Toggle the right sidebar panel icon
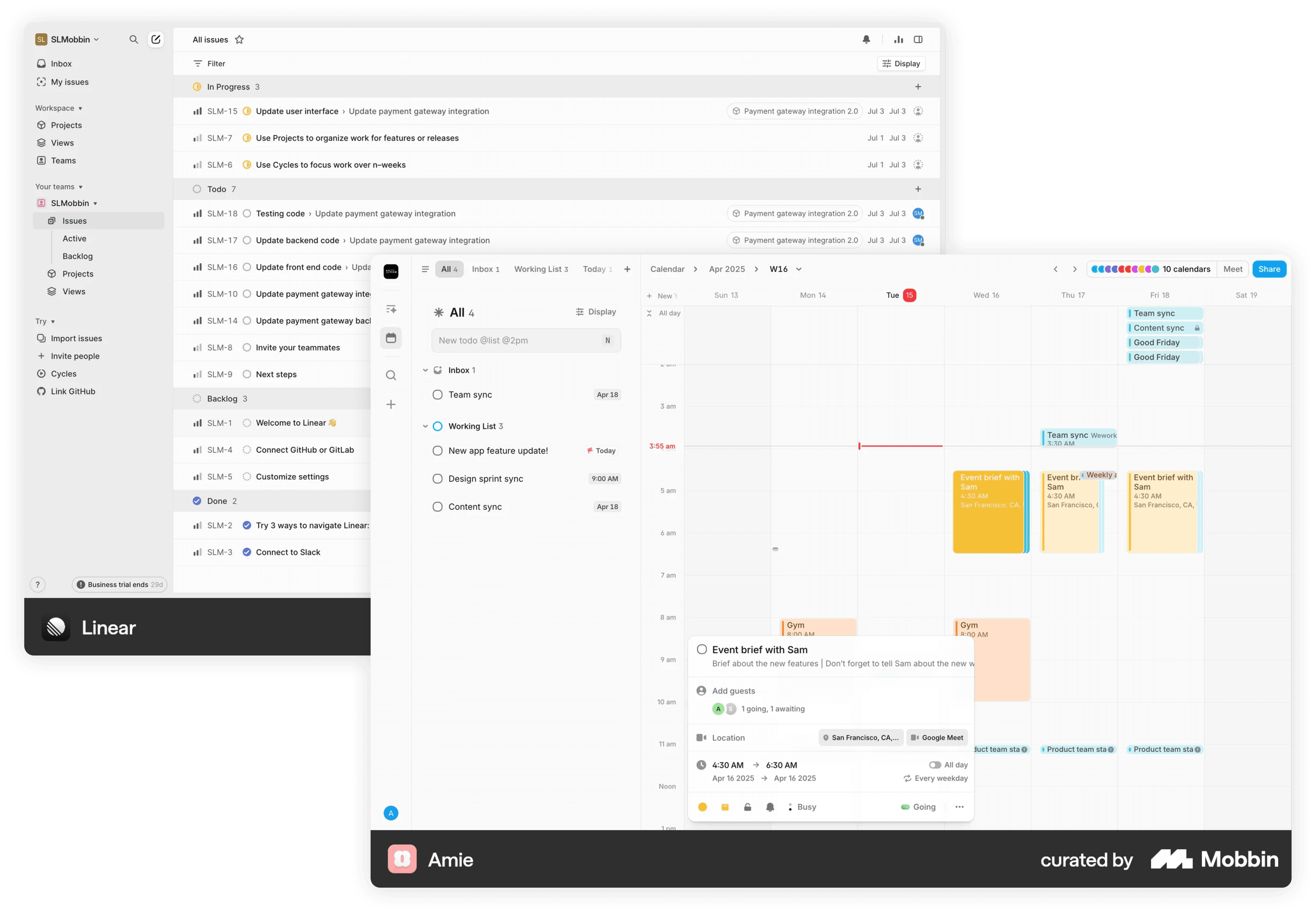Screen dimensions: 1316x914 click(x=918, y=40)
